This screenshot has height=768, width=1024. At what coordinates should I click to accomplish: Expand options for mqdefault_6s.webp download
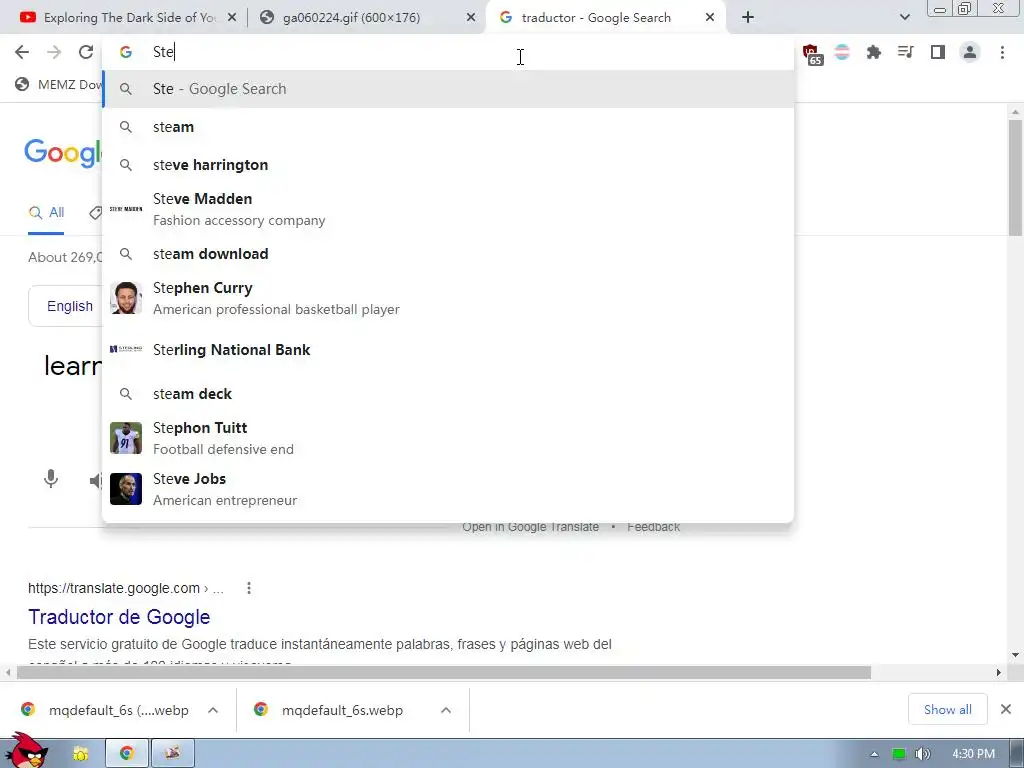(x=445, y=711)
